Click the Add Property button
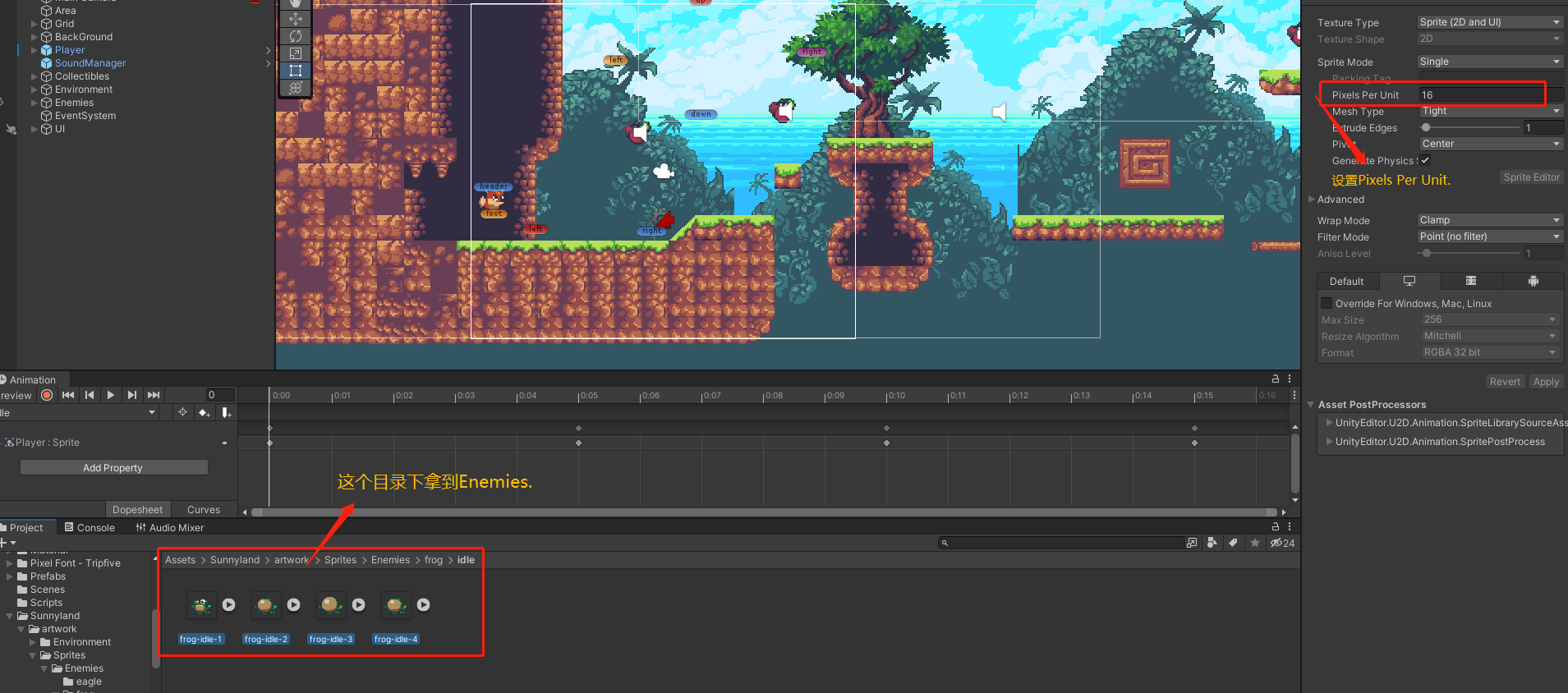The height and width of the screenshot is (693, 1568). pyautogui.click(x=113, y=467)
